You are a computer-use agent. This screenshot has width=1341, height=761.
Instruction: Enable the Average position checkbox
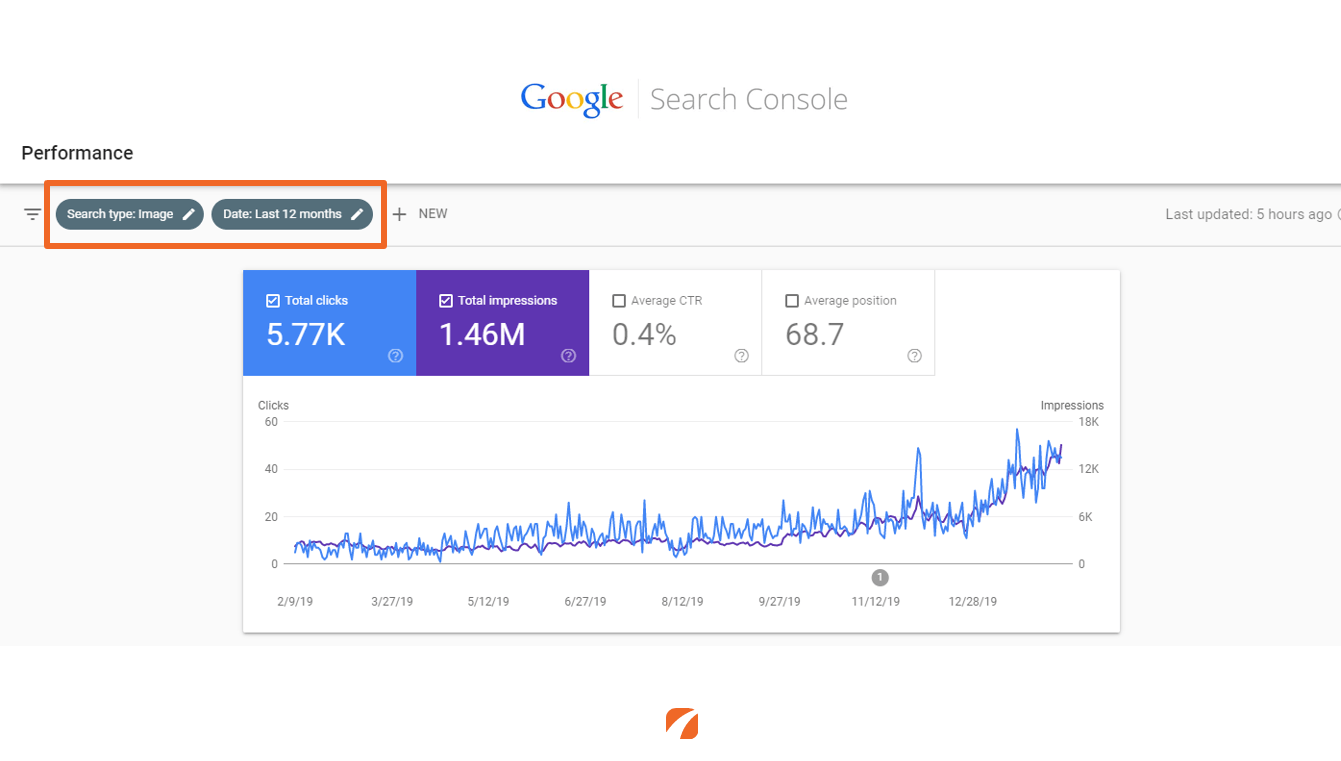coord(792,300)
